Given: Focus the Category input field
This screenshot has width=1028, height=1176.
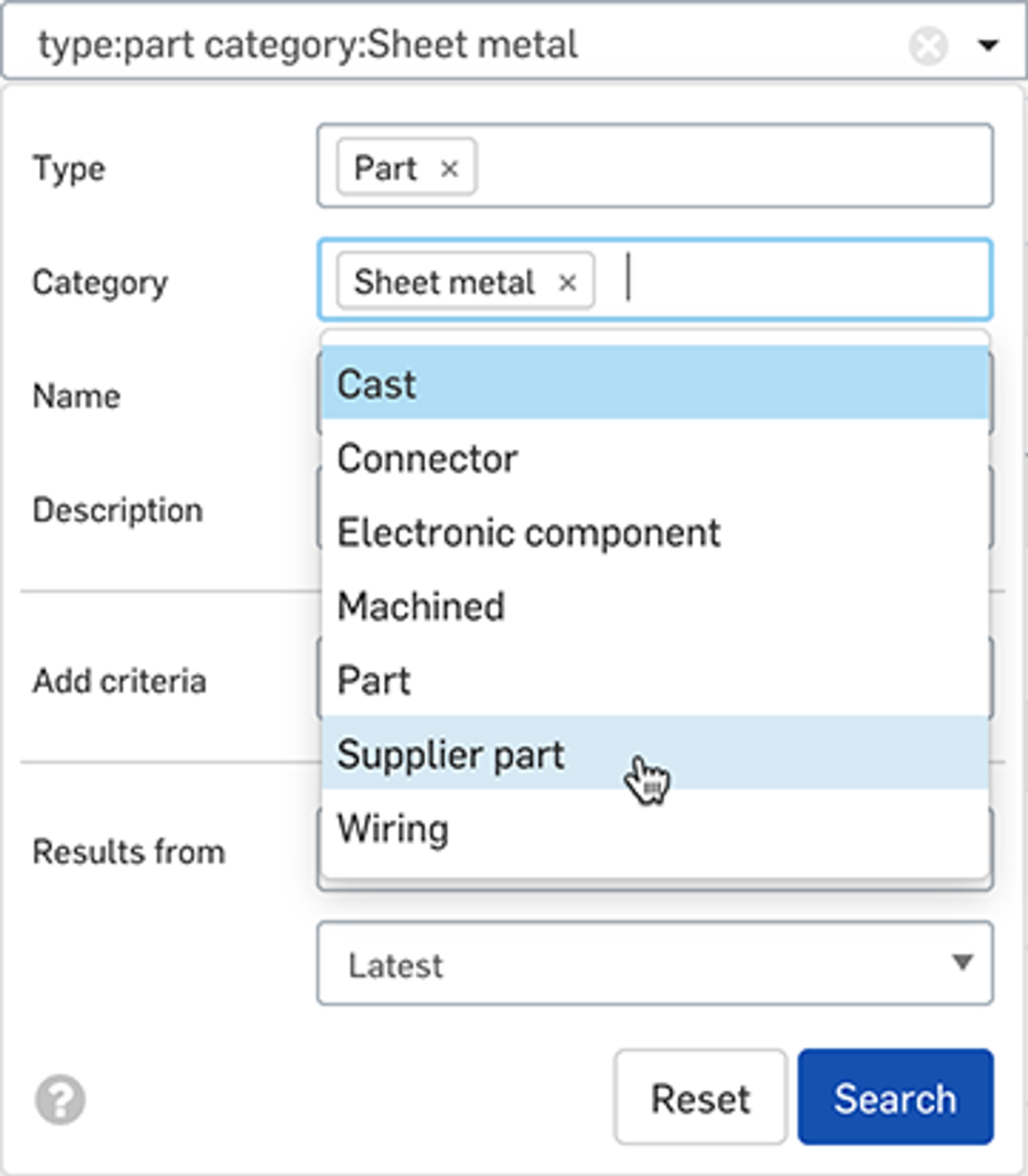Looking at the screenshot, I should point(803,281).
